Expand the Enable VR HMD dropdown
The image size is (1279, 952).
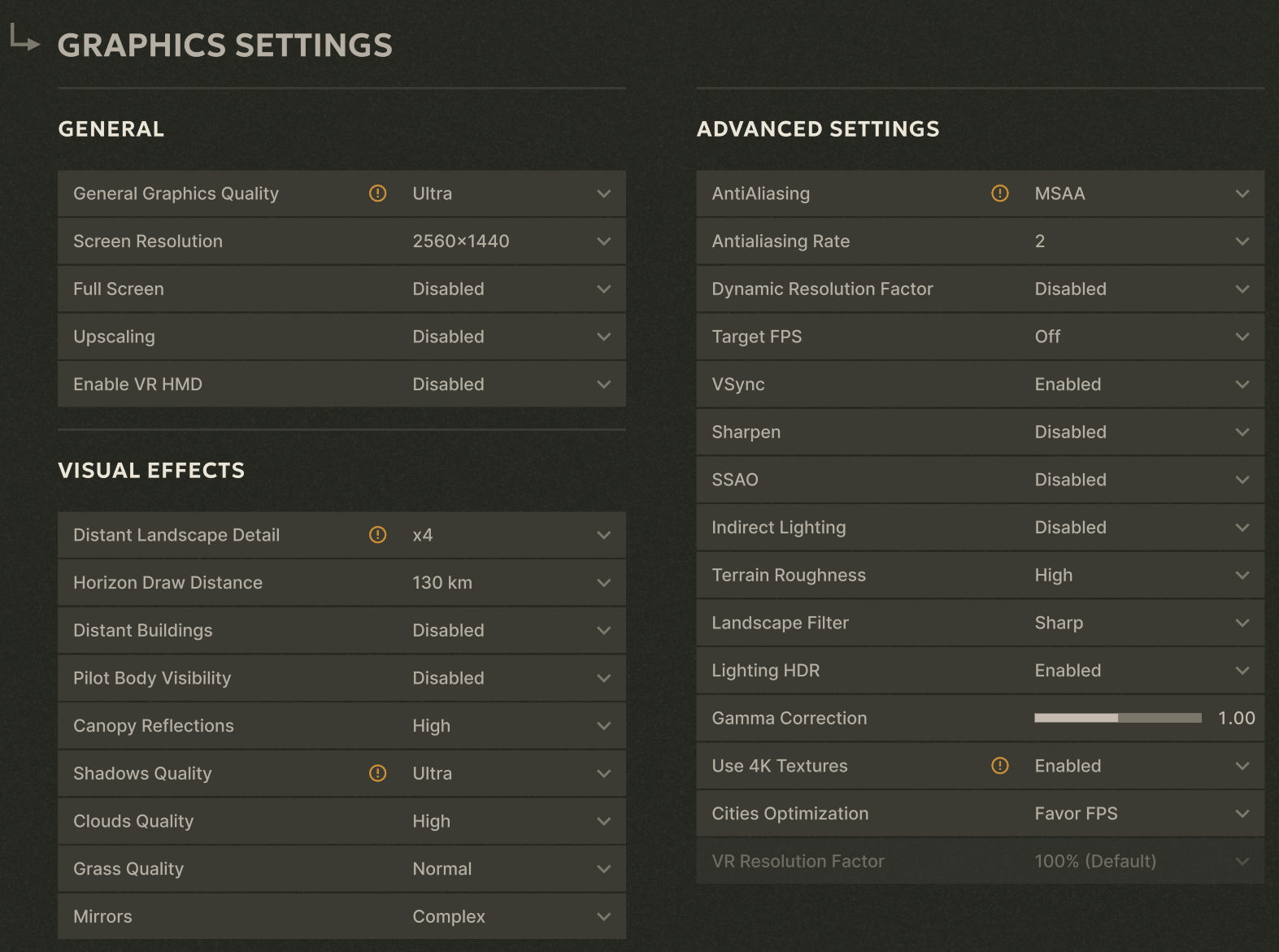coord(512,385)
